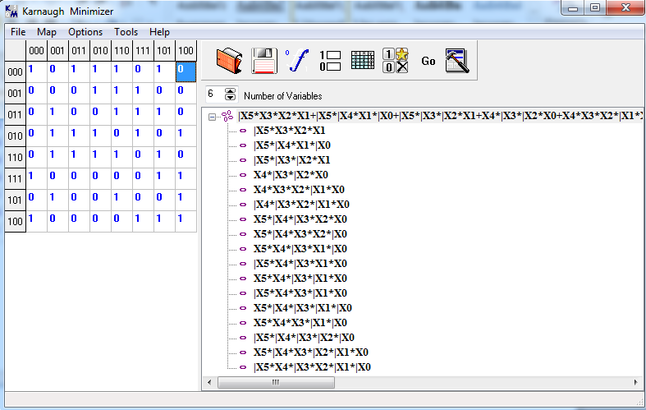Viewport: 646px width, 410px height.
Task: Maximize the Karnaugh Minimizer window
Action: click(x=595, y=8)
